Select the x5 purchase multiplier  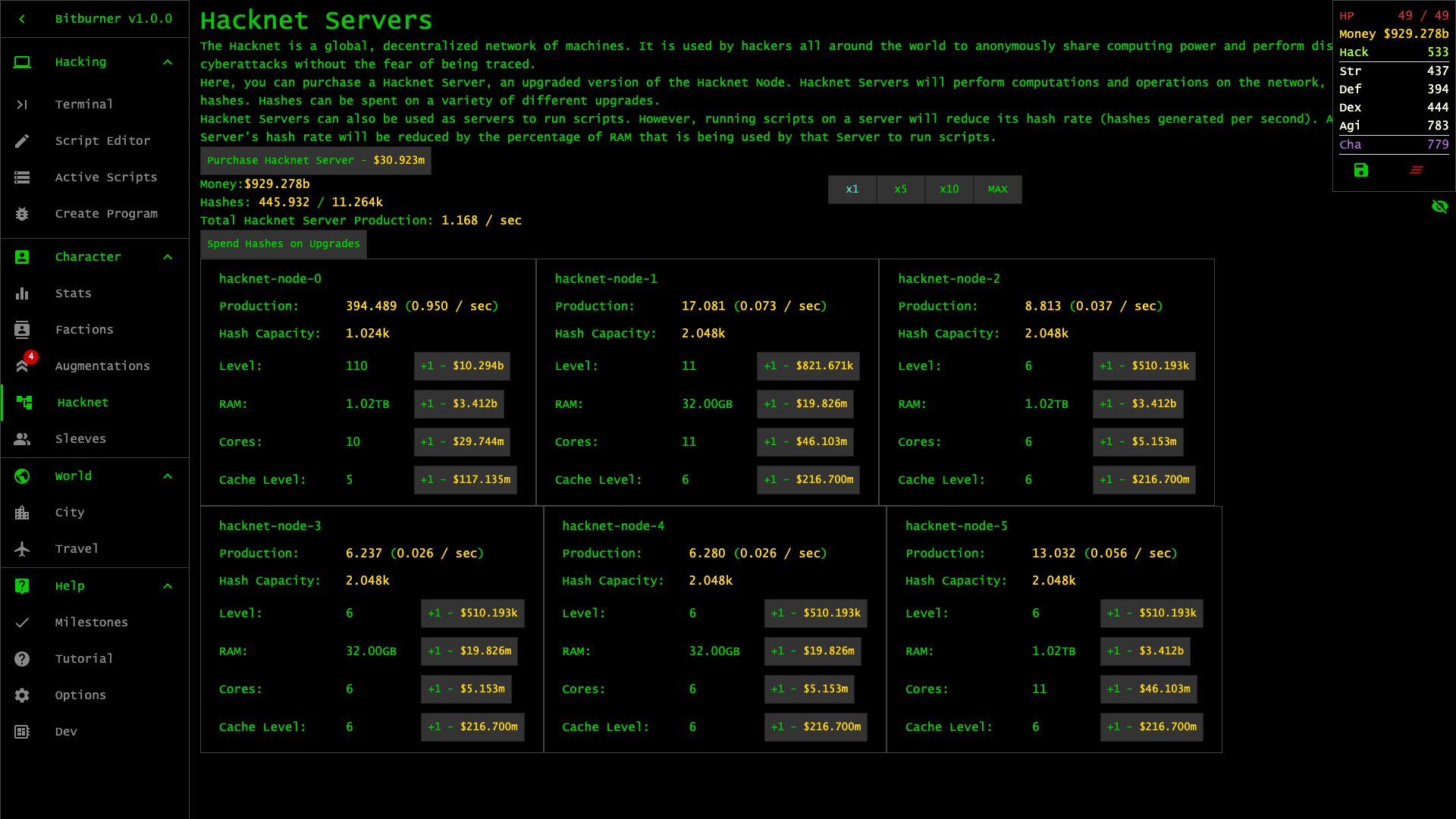coord(900,190)
